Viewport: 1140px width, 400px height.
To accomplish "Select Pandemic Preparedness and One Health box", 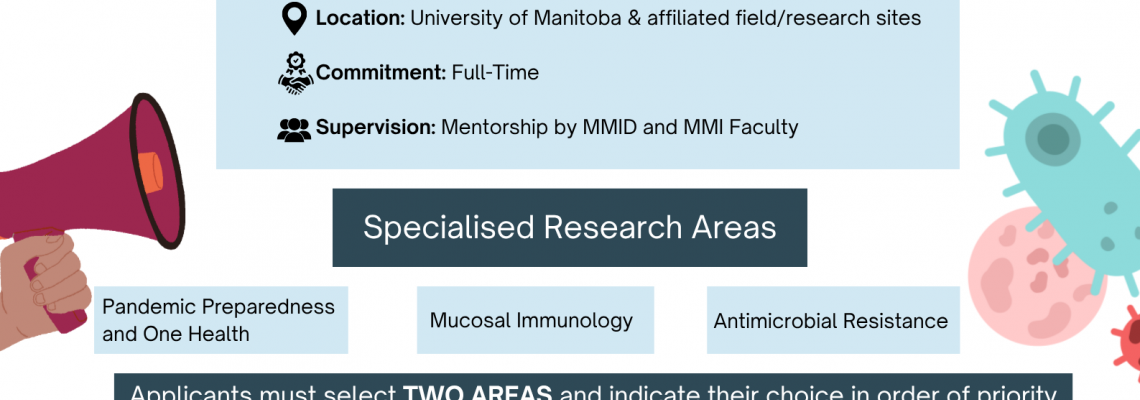I will click(x=221, y=320).
